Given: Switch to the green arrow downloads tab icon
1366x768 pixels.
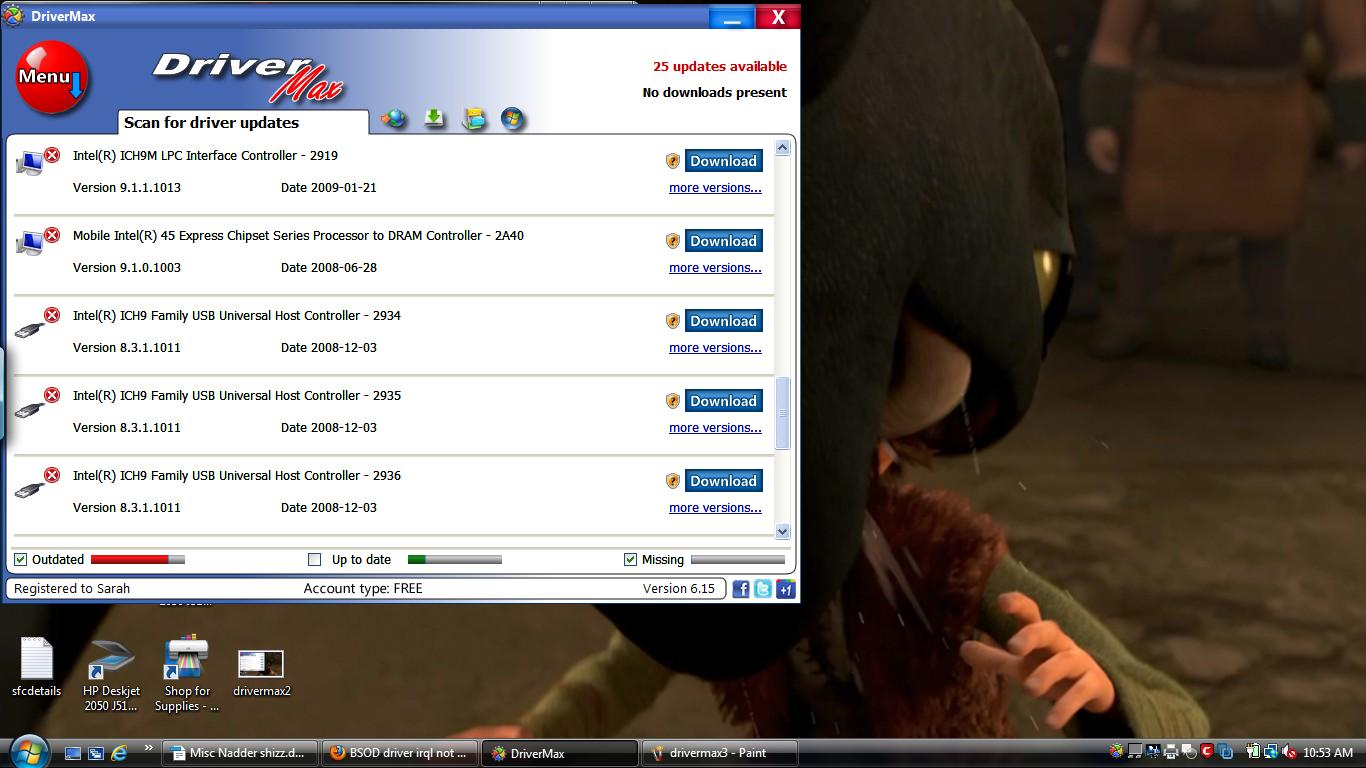Looking at the screenshot, I should [433, 118].
